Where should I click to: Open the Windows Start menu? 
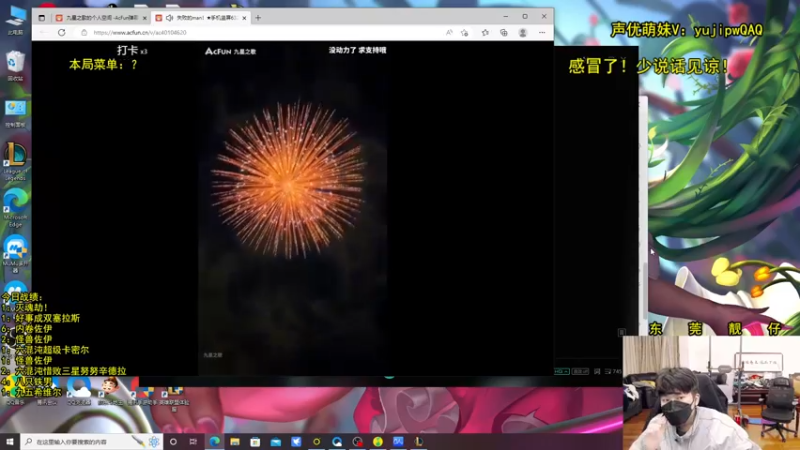(9, 441)
